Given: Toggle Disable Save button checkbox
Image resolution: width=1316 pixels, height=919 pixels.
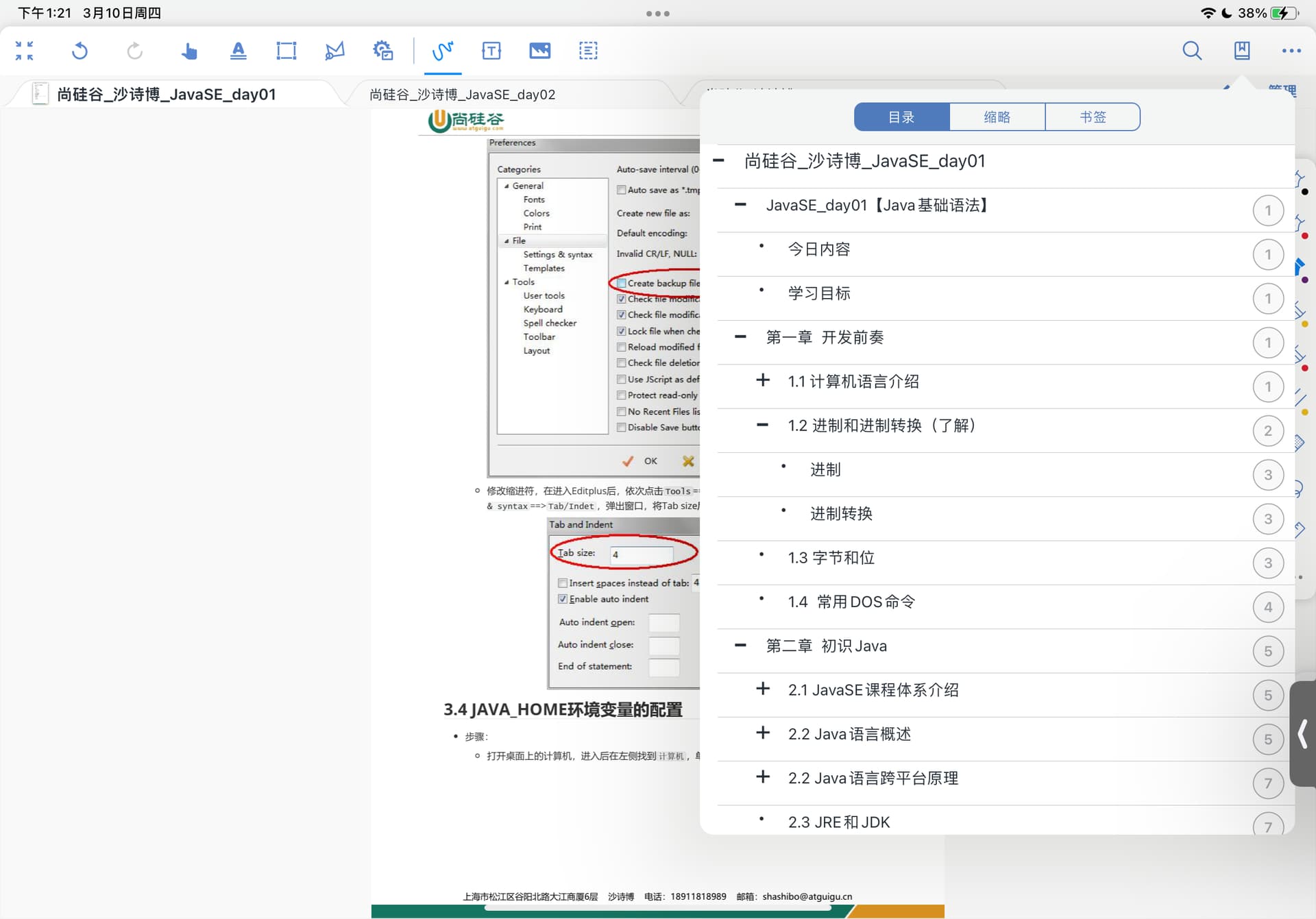Looking at the screenshot, I should click(621, 427).
